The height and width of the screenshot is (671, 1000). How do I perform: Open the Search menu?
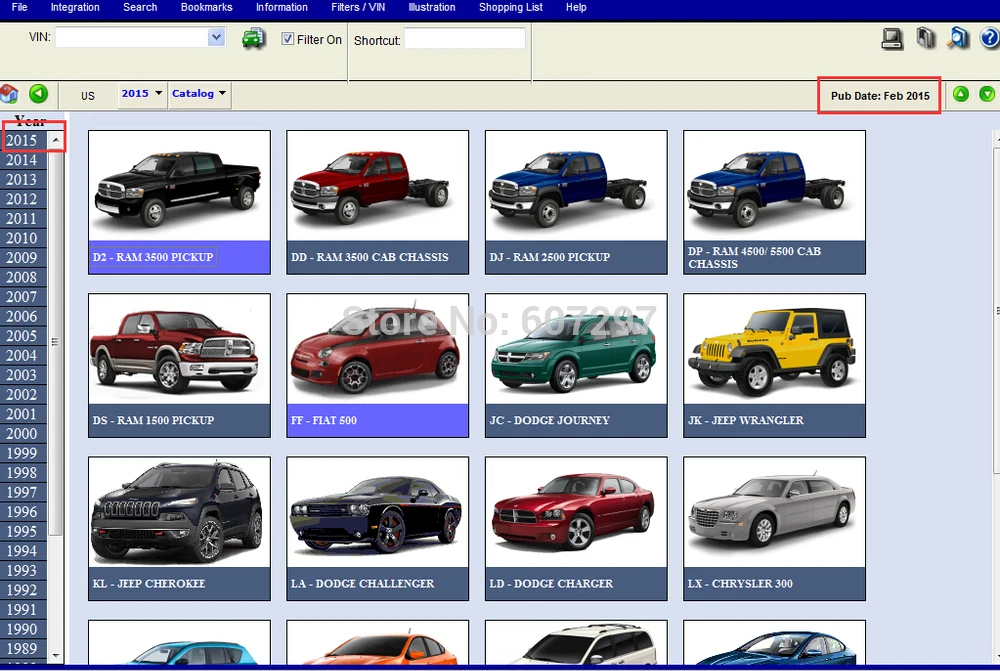140,7
